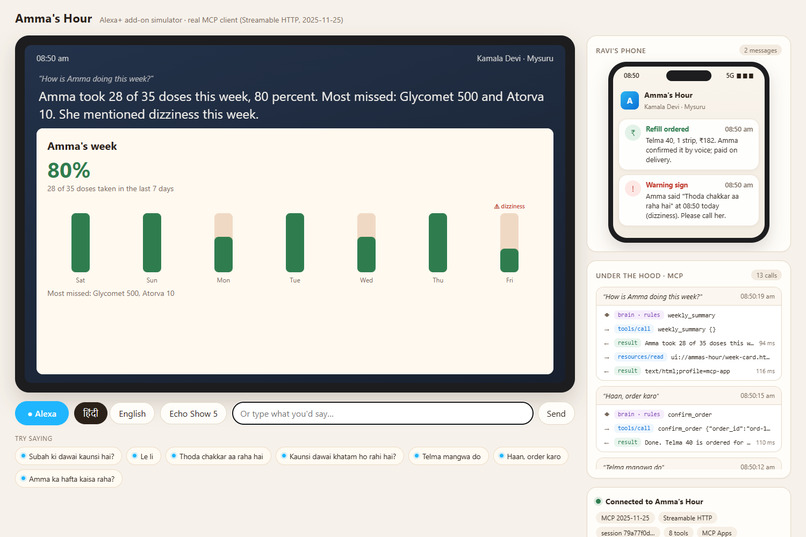Image resolution: width=806 pixels, height=537 pixels.
Task: Expand the 'Telma mangwa do' log entry
Action: tap(689, 466)
